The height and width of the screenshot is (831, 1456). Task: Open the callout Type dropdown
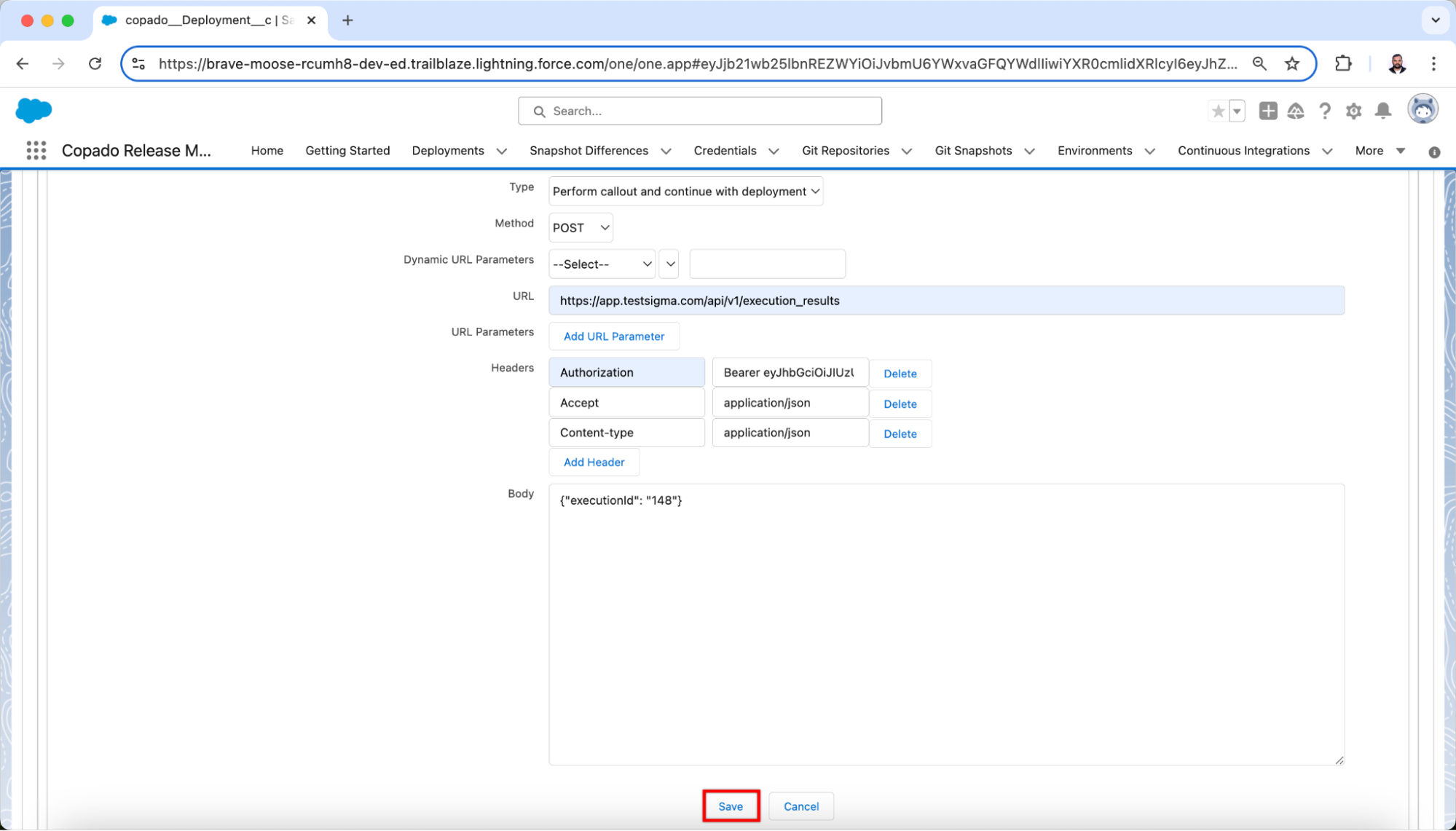685,192
